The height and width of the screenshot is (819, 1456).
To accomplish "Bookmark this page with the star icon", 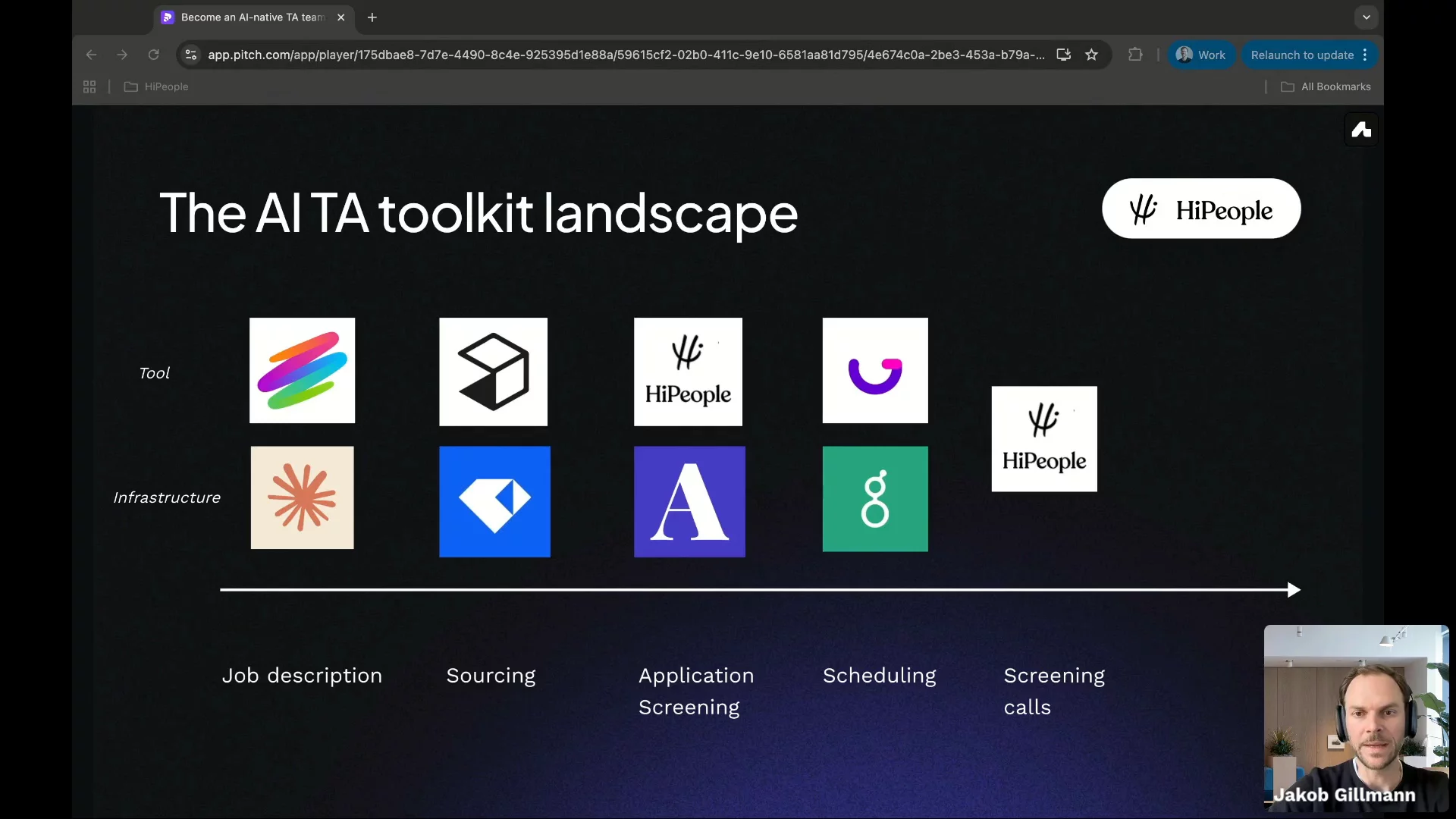I will click(1091, 55).
